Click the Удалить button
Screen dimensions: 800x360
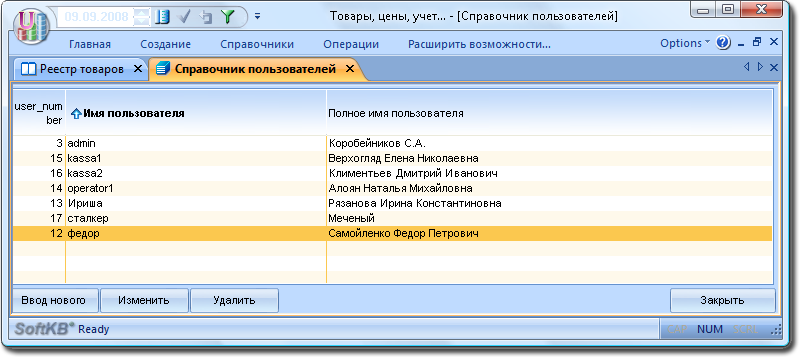pos(234,300)
